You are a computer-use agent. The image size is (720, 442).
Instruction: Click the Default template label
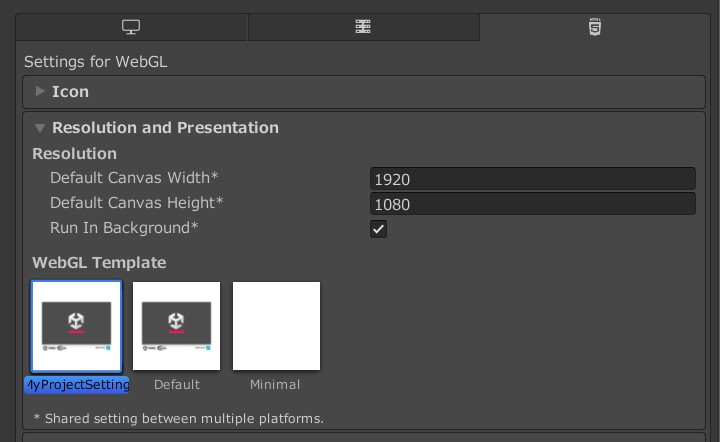click(x=177, y=385)
